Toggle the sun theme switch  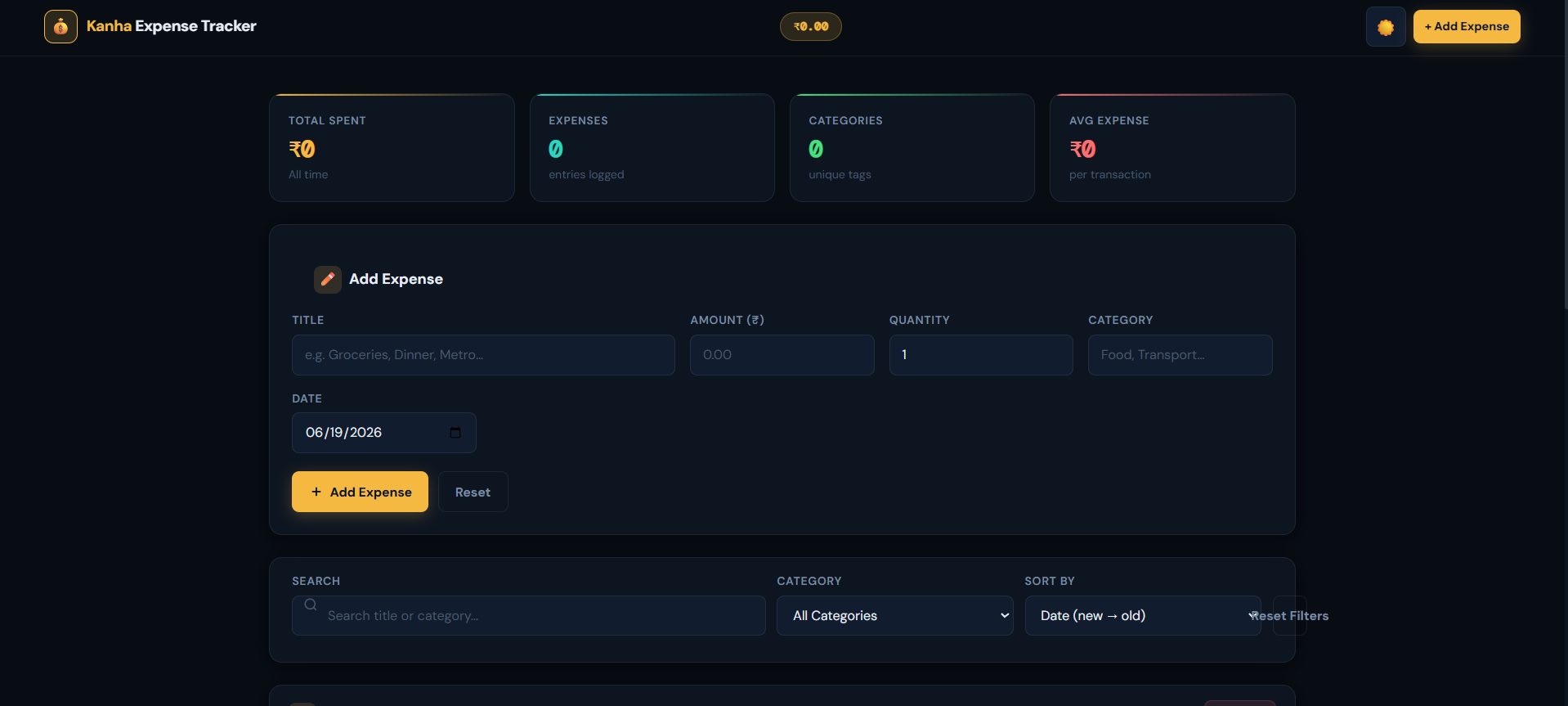point(1386,27)
